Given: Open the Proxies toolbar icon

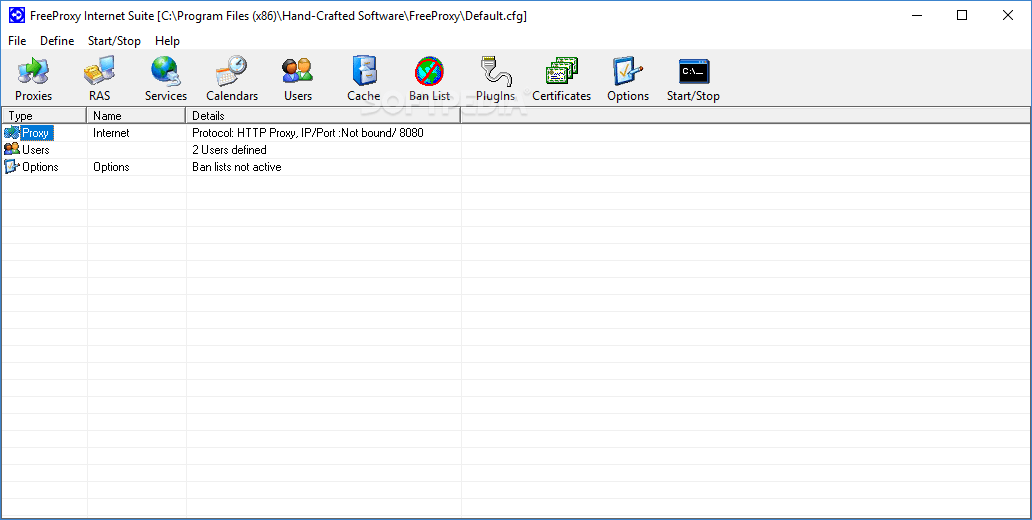Looking at the screenshot, I should tap(34, 71).
